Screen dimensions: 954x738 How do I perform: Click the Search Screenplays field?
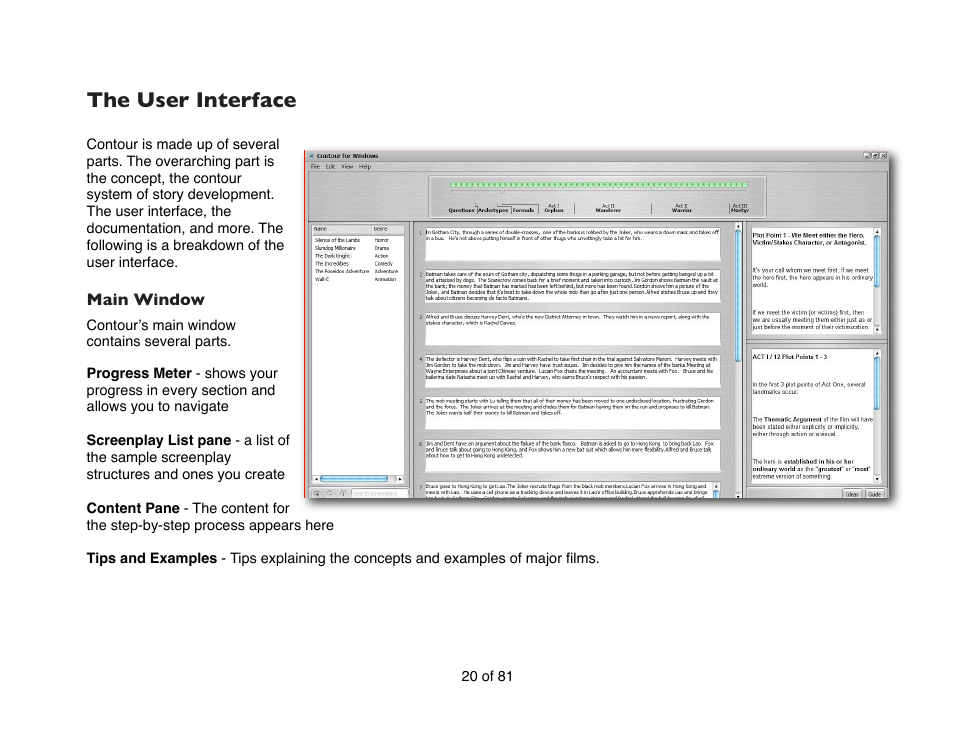pos(380,493)
